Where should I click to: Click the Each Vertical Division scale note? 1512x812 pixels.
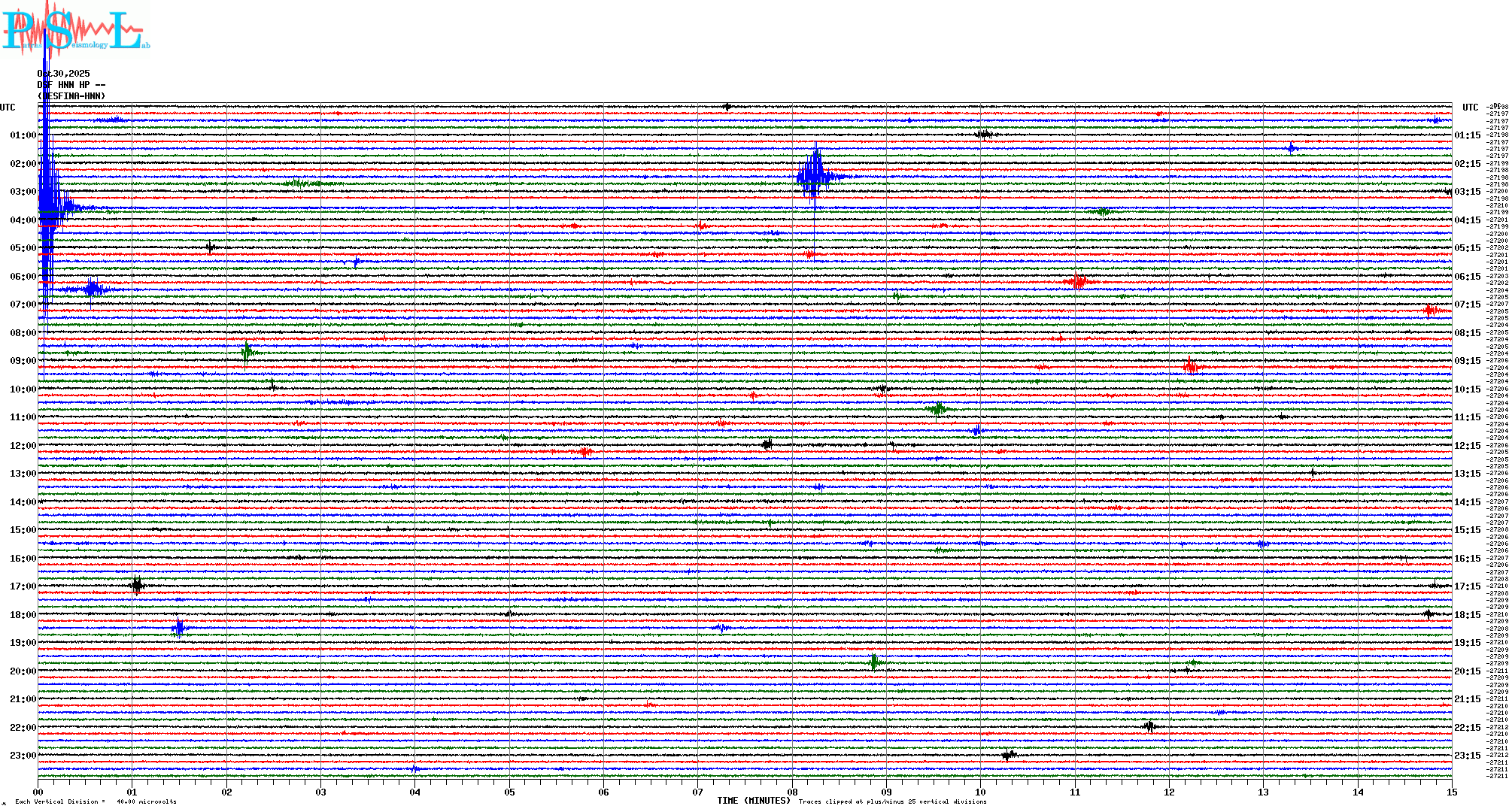[x=96, y=801]
